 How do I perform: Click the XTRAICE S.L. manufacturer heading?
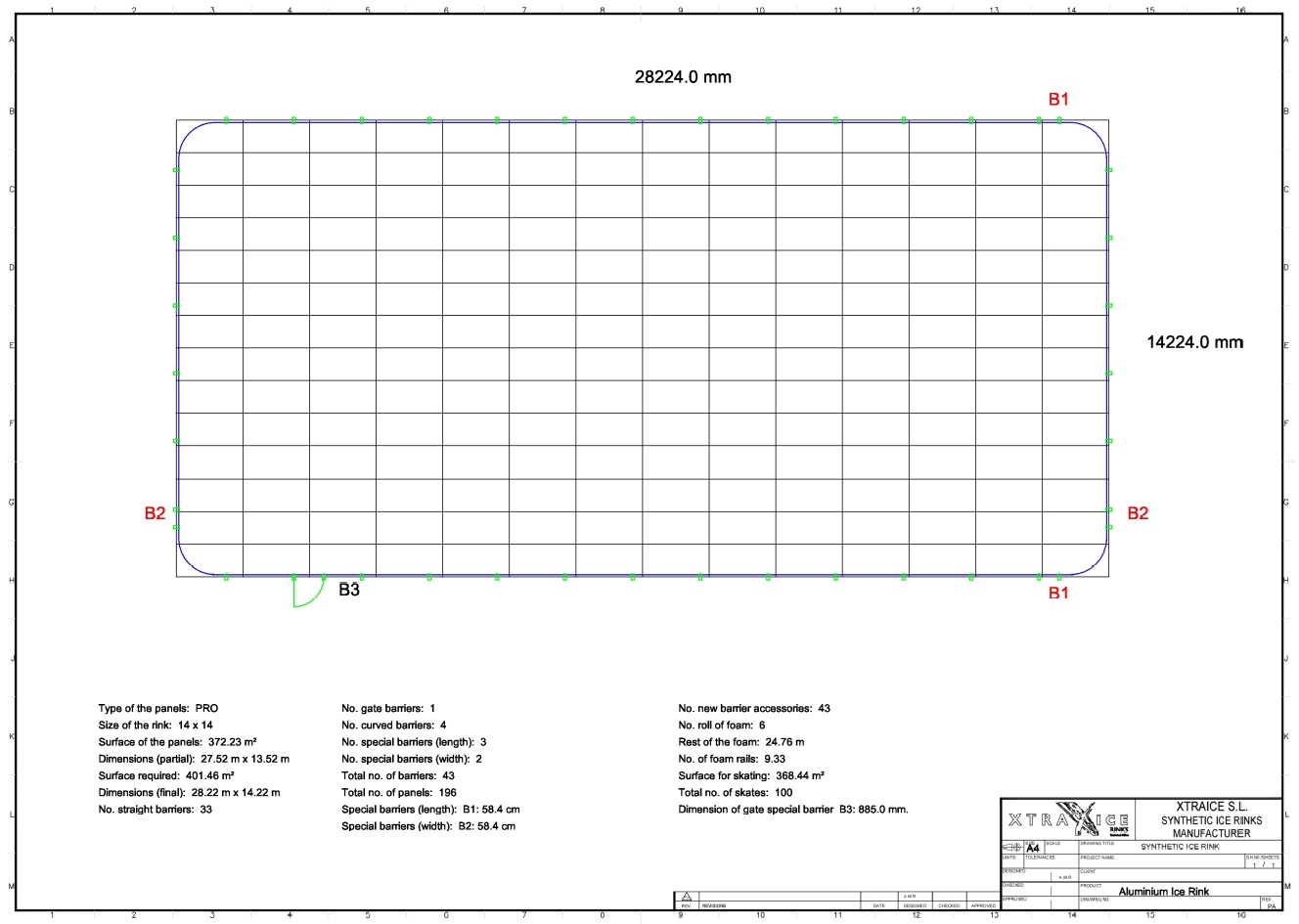(x=1212, y=808)
